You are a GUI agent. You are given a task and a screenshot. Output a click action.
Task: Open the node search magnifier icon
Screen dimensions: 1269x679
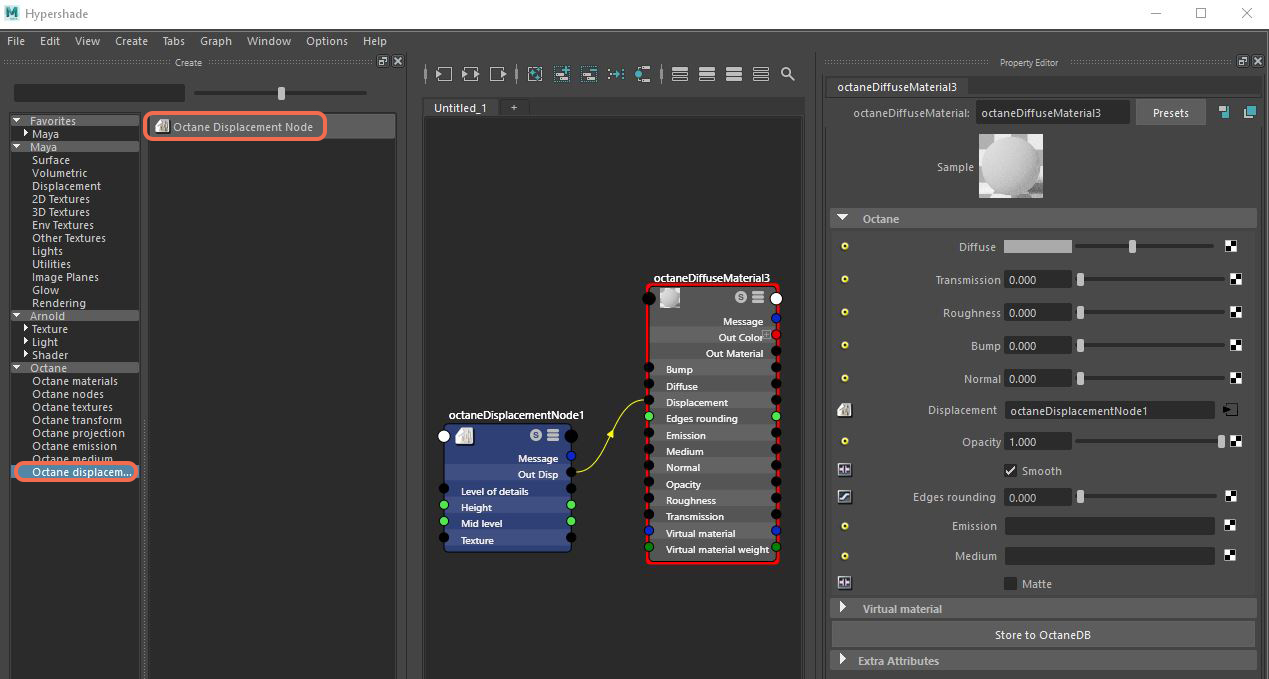788,74
